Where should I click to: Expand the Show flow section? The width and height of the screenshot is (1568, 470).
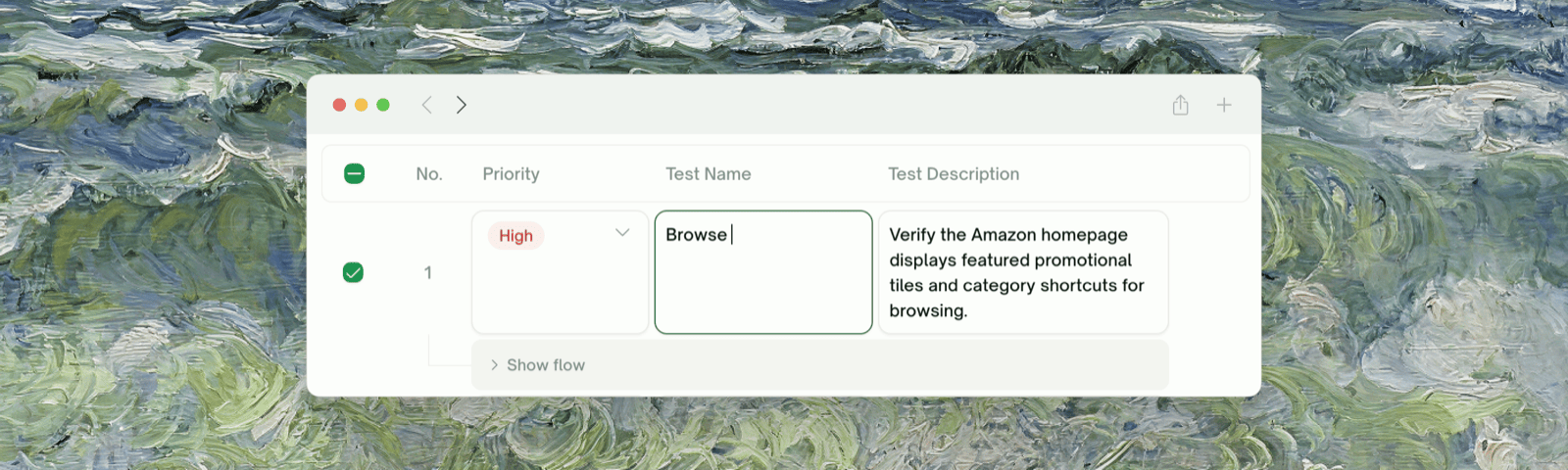(820, 365)
